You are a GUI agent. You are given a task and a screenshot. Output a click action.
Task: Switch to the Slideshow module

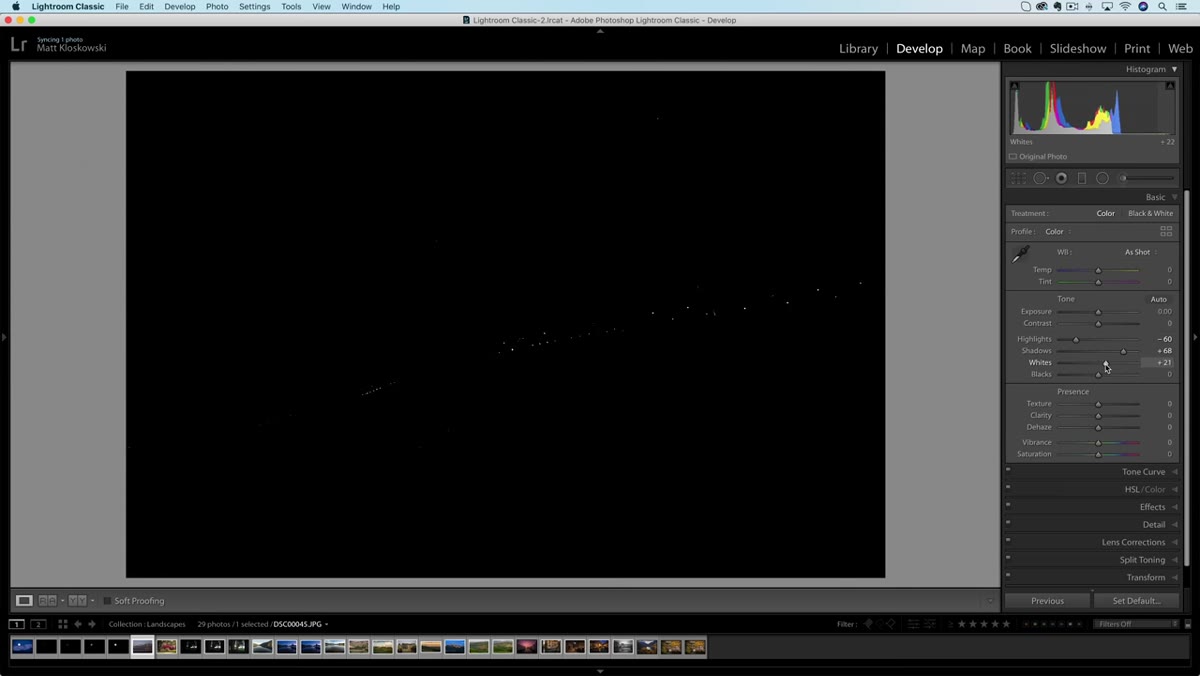1078,48
